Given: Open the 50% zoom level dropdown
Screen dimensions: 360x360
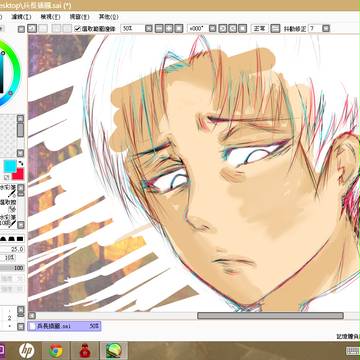Looking at the screenshot, I should [149, 29].
